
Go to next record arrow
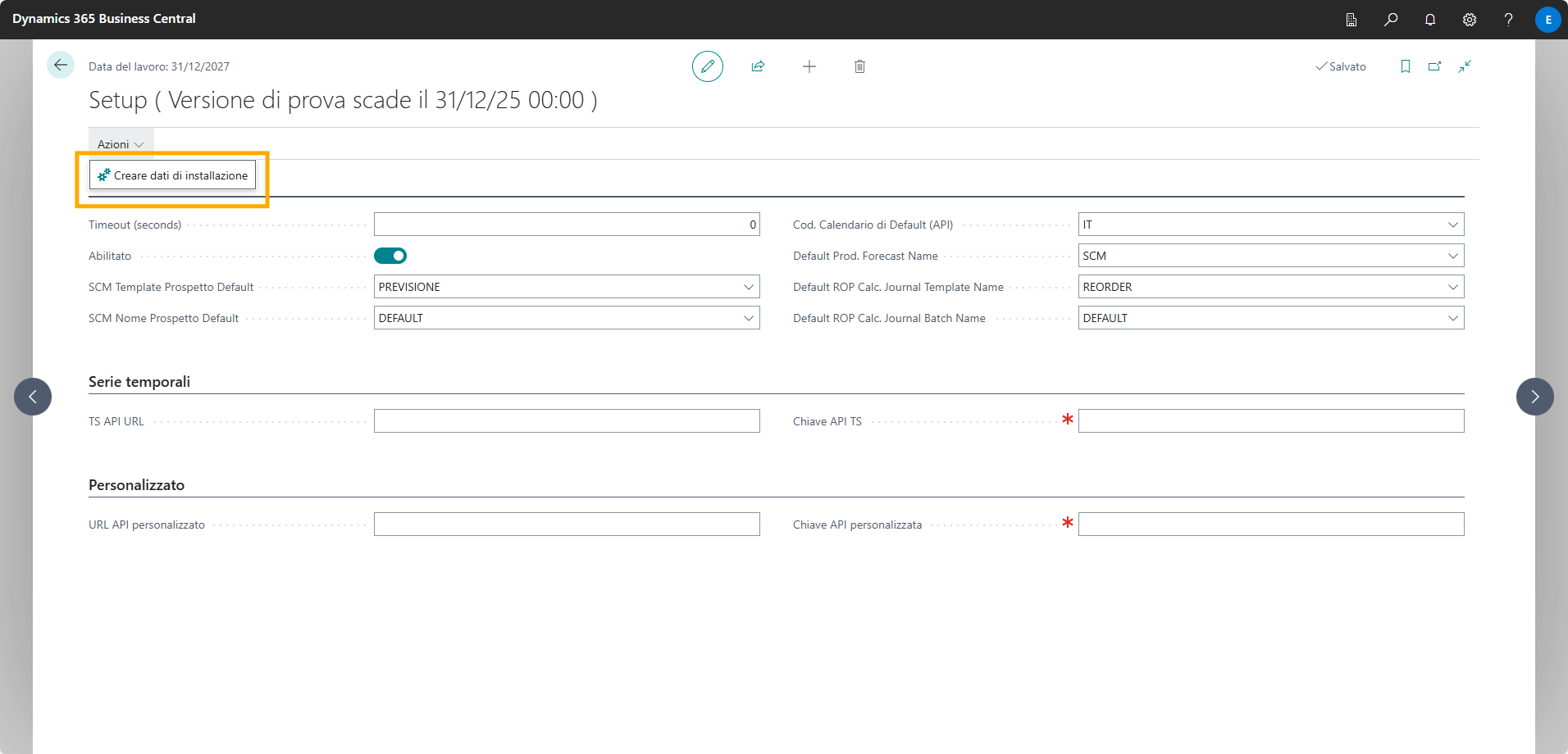[1534, 397]
